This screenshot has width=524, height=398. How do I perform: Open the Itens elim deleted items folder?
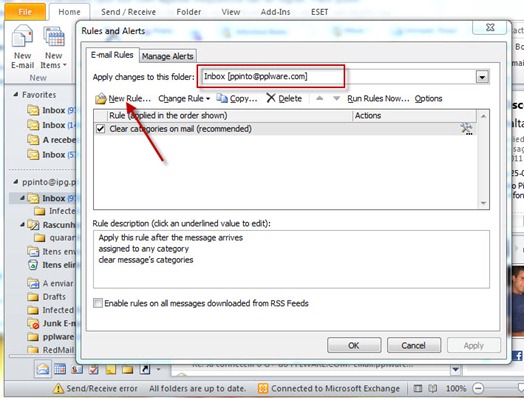(51, 265)
